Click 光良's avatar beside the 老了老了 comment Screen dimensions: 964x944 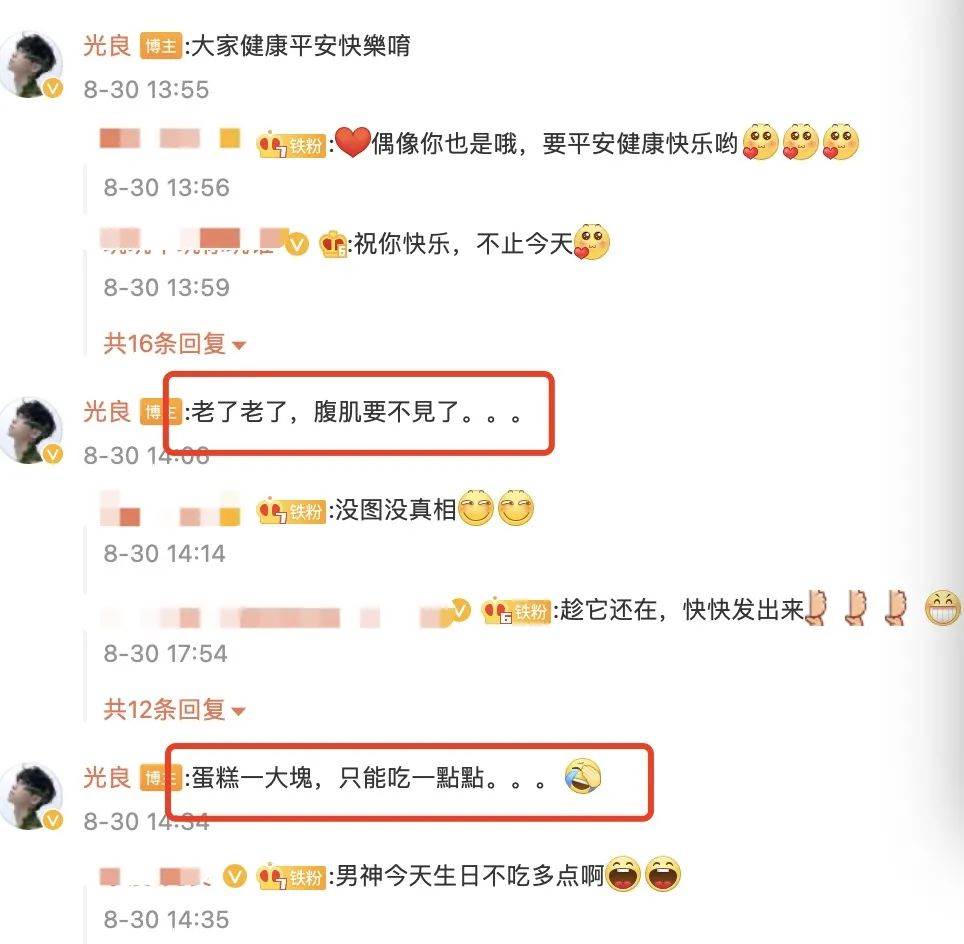[31, 430]
